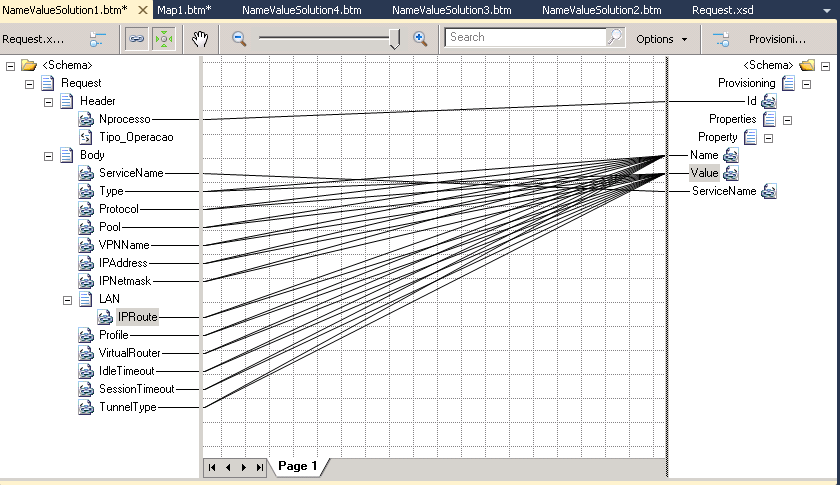Toggle the auto-scroll to relevant links button
The image size is (840, 485).
(162, 39)
